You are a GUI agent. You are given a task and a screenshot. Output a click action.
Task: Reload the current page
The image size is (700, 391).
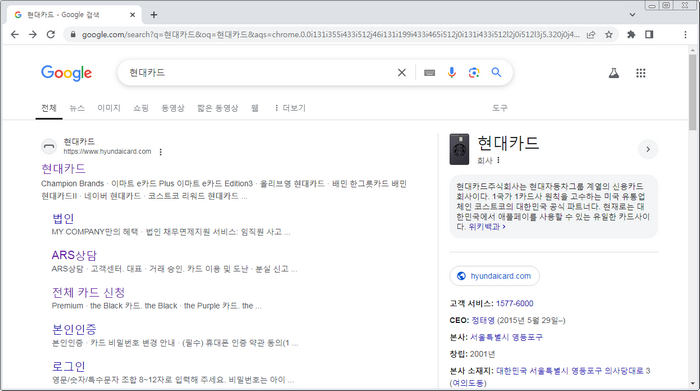pos(51,34)
